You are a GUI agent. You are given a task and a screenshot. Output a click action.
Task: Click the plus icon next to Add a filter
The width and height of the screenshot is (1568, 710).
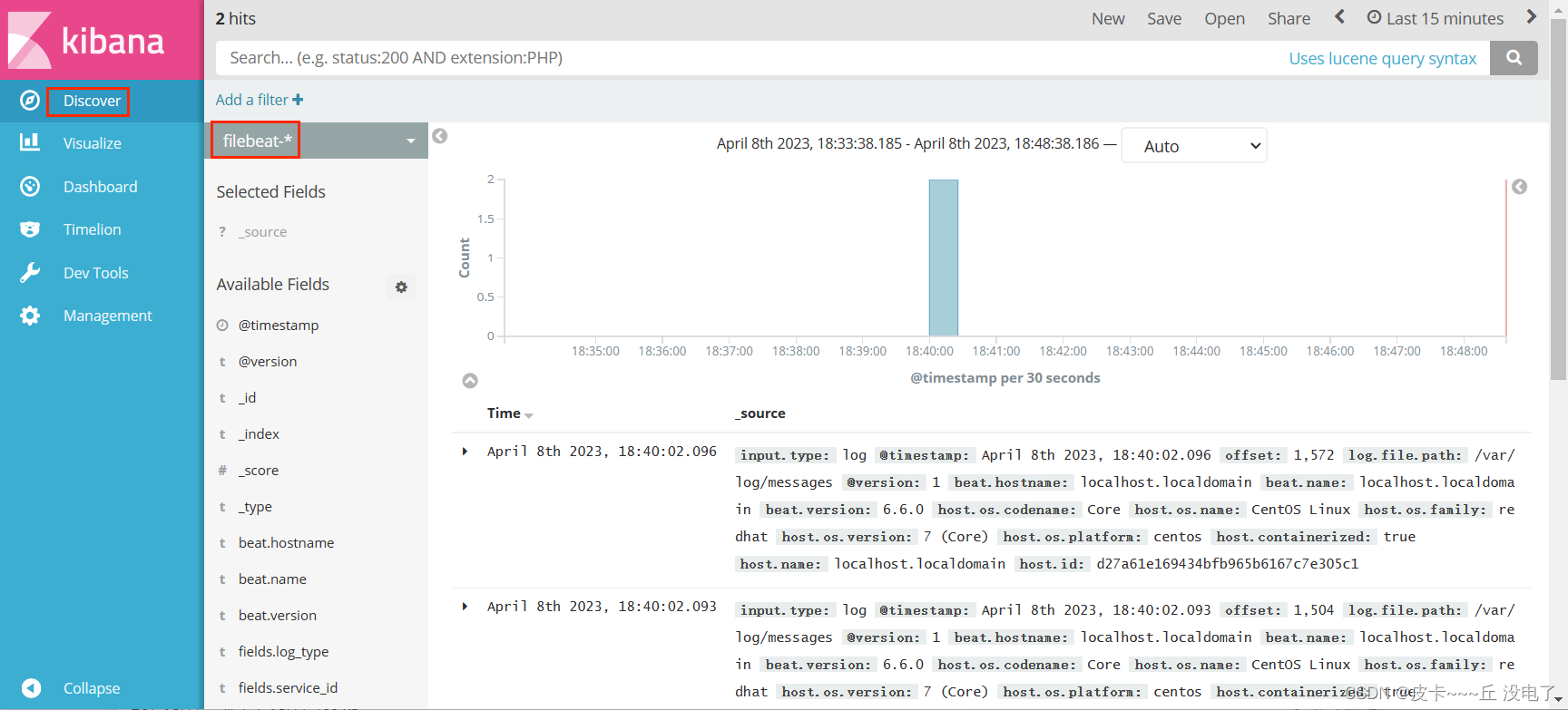pos(298,100)
